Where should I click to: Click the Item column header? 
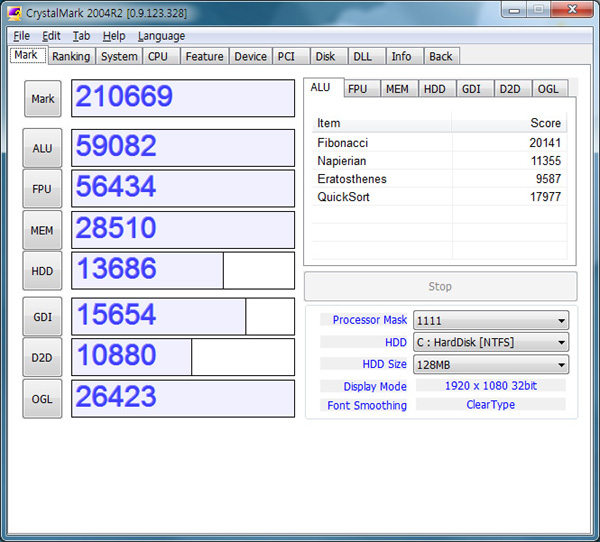382,123
